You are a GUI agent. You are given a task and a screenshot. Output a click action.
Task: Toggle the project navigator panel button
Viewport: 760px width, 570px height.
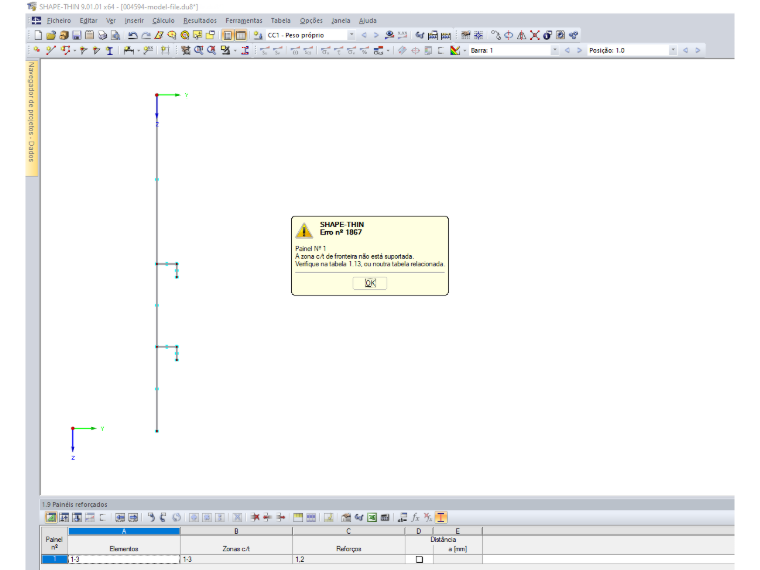point(227,35)
